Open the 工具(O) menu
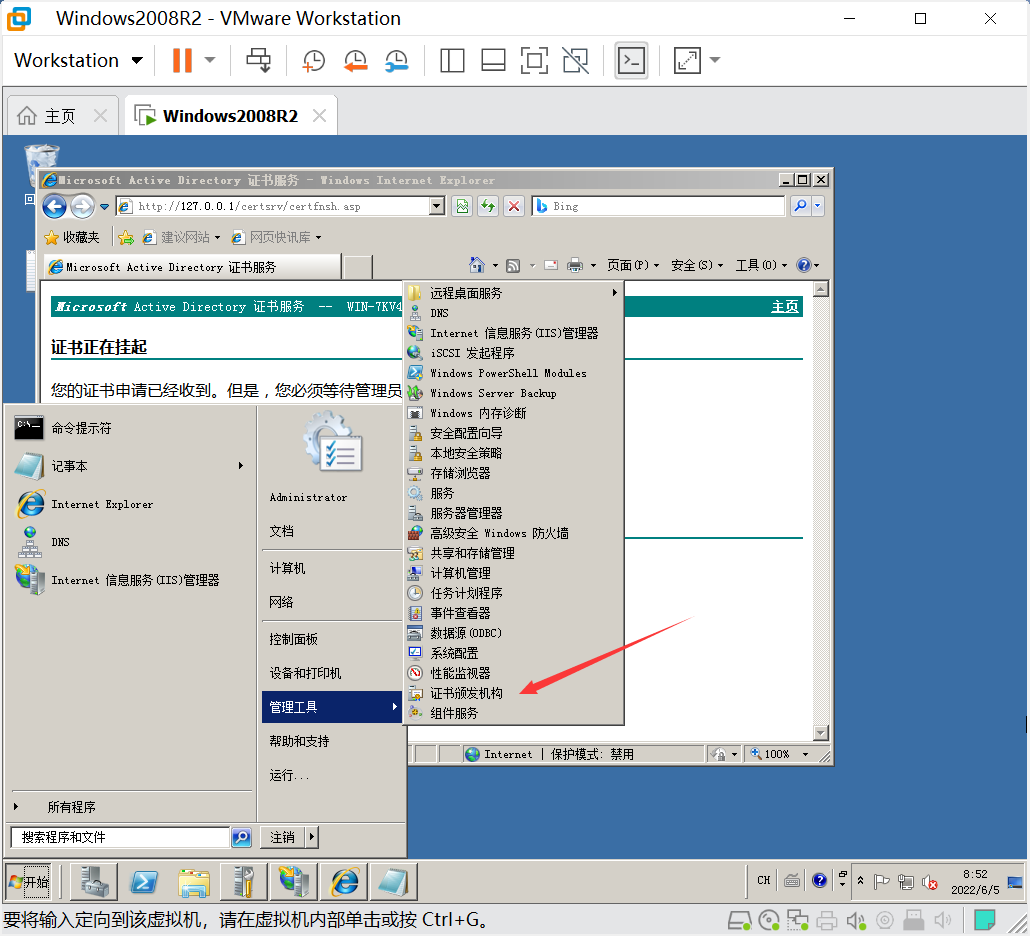This screenshot has width=1030, height=936. 761,265
